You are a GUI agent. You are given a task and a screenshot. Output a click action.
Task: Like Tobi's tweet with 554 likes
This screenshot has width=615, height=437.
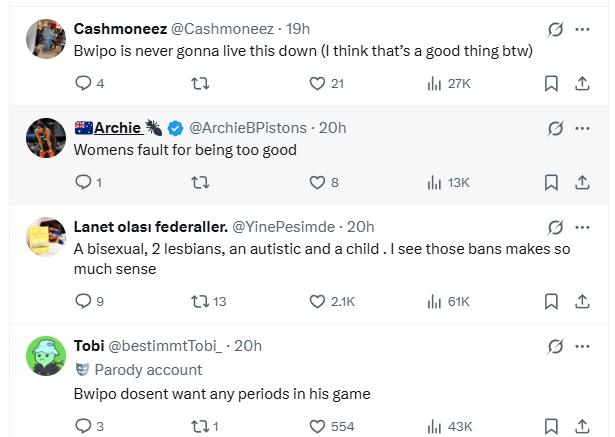(x=318, y=426)
